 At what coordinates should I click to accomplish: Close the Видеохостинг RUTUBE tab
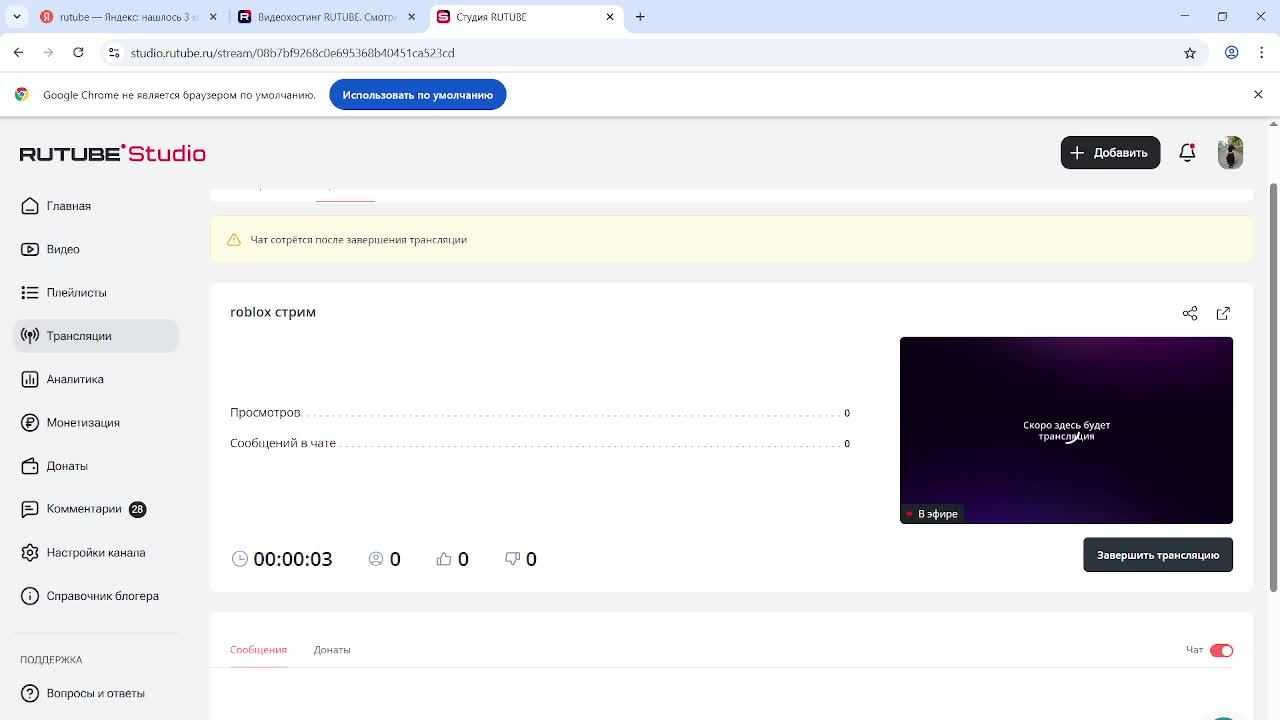click(x=411, y=17)
